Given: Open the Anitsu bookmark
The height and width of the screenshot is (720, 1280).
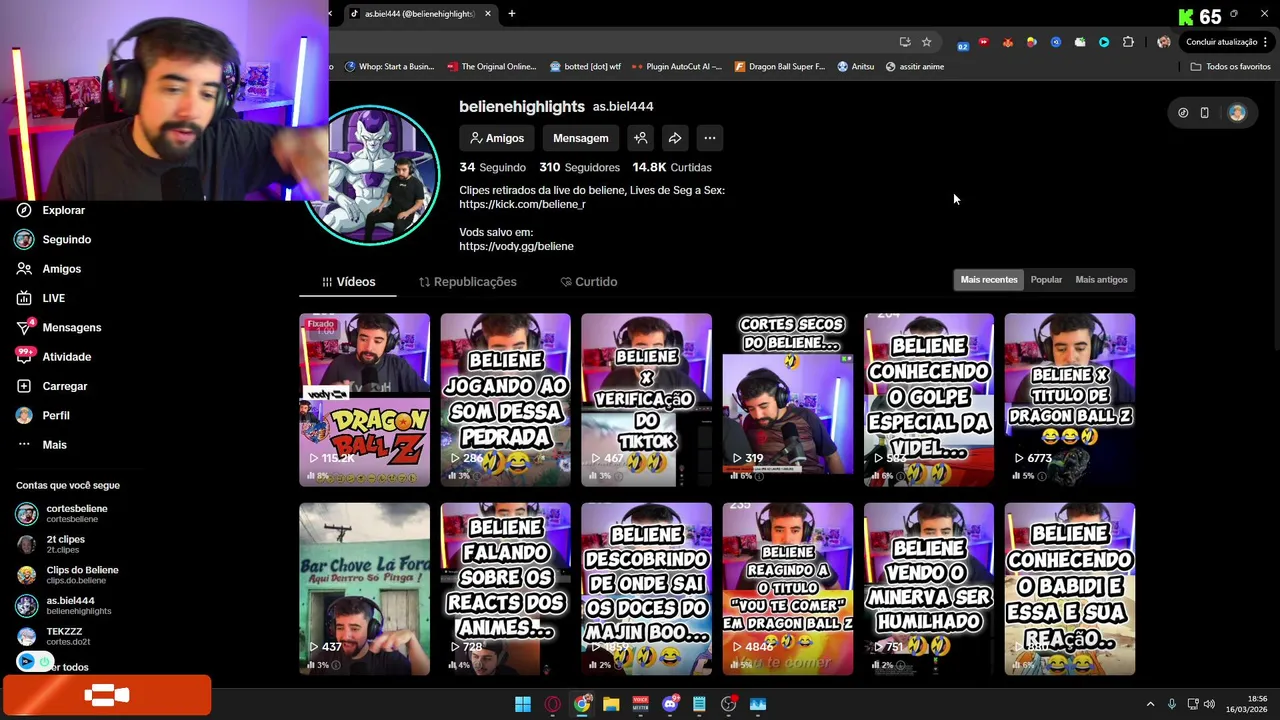Looking at the screenshot, I should (856, 67).
